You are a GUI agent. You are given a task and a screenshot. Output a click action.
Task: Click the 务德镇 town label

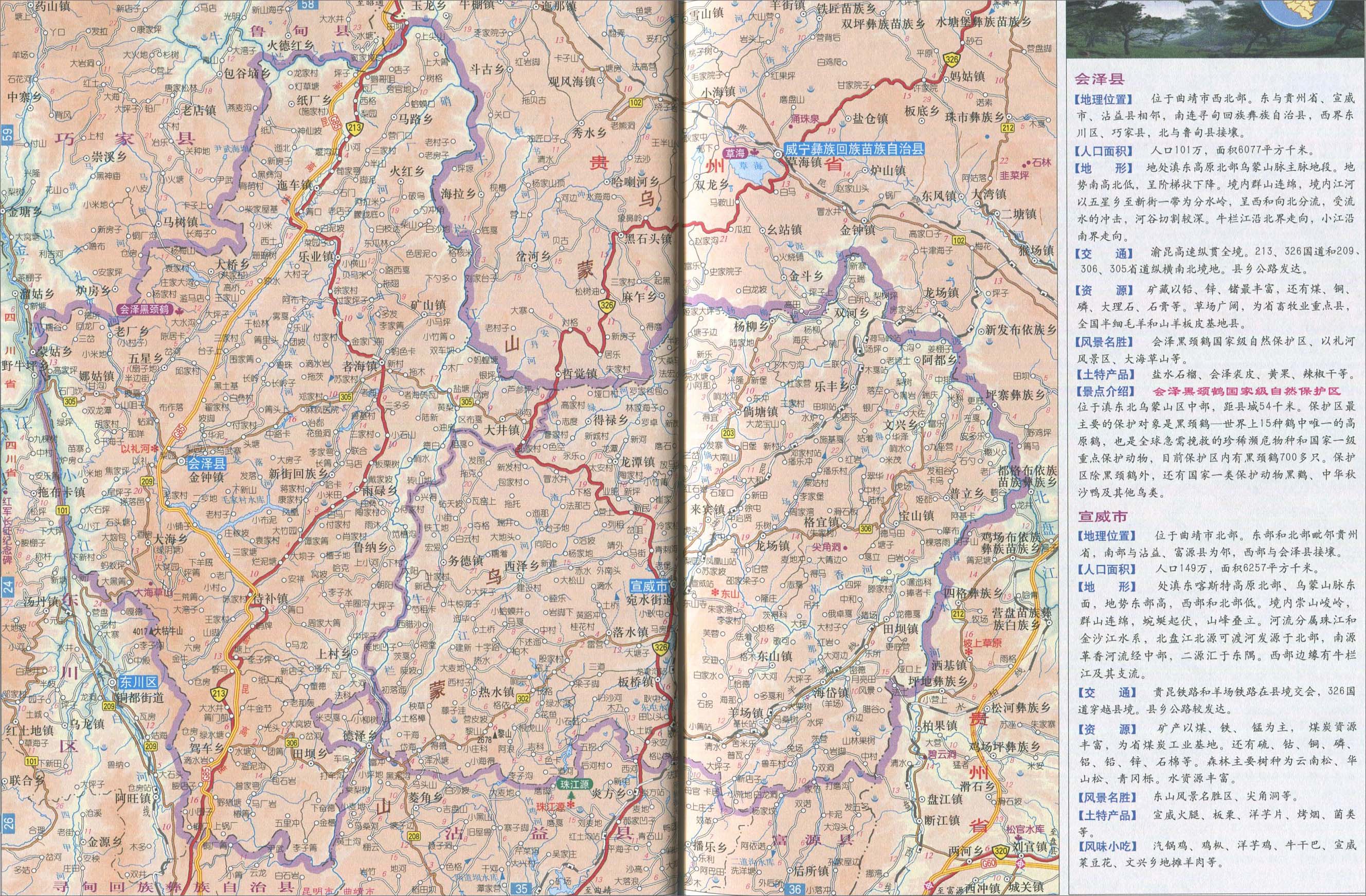(466, 561)
